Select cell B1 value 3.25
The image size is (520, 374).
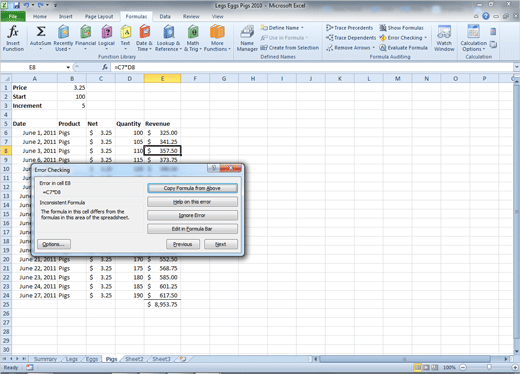click(72, 88)
